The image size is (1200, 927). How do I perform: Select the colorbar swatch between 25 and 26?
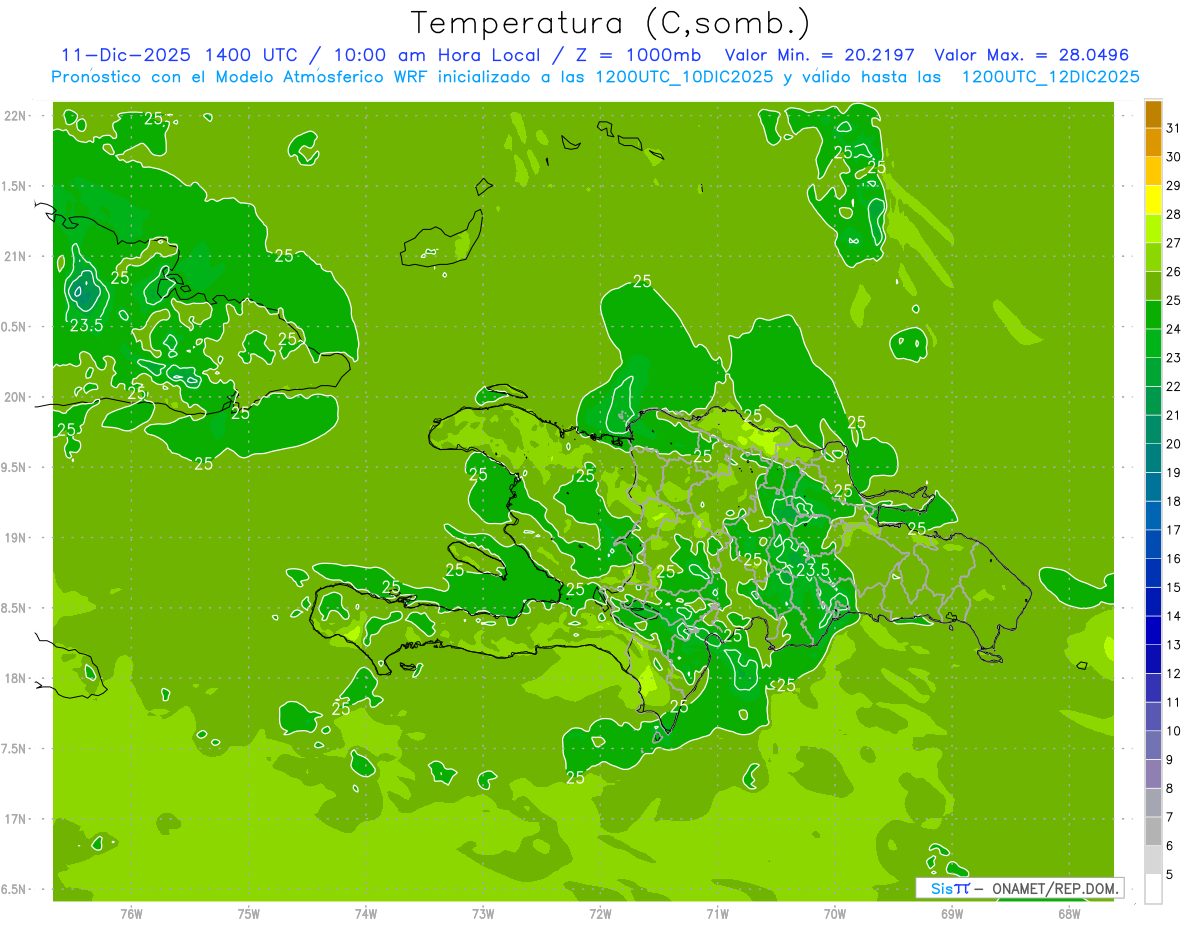pos(1153,286)
